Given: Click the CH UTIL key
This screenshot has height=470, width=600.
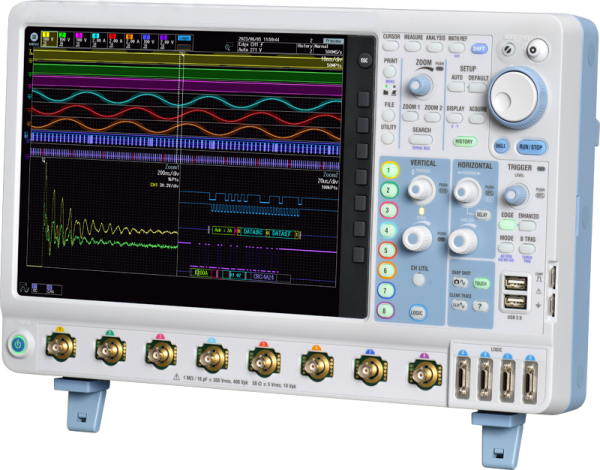Looking at the screenshot, I should pos(418,280).
